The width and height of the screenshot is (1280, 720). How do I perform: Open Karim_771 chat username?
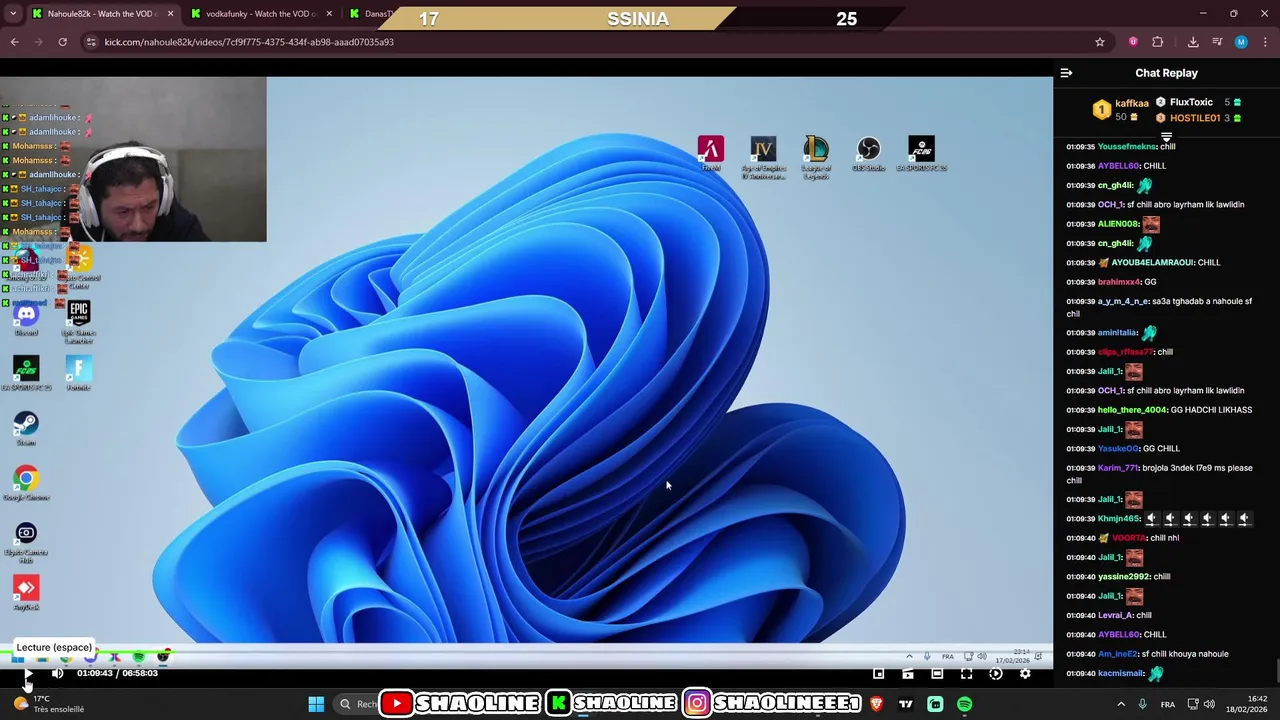(1118, 468)
